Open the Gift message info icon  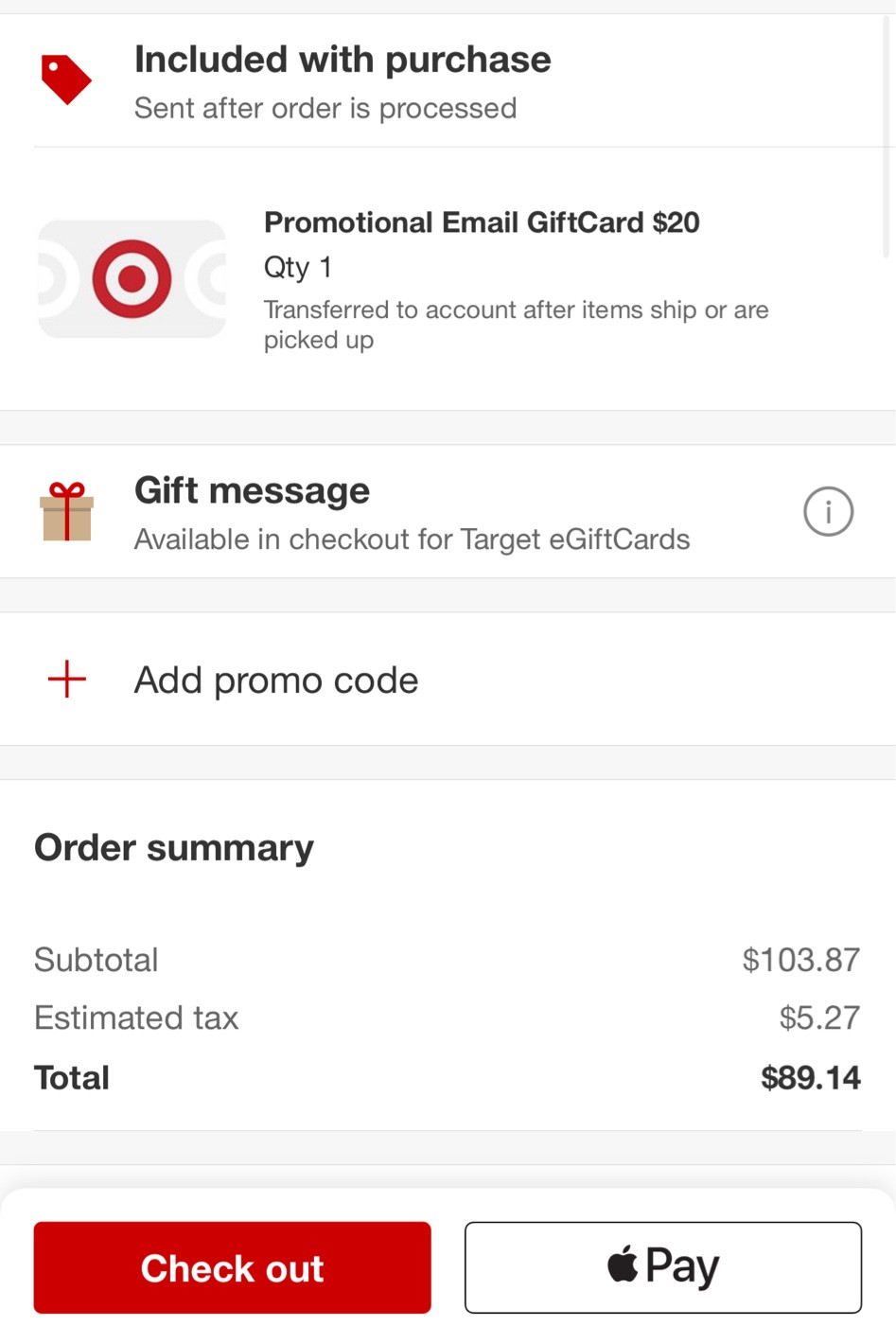pos(828,512)
